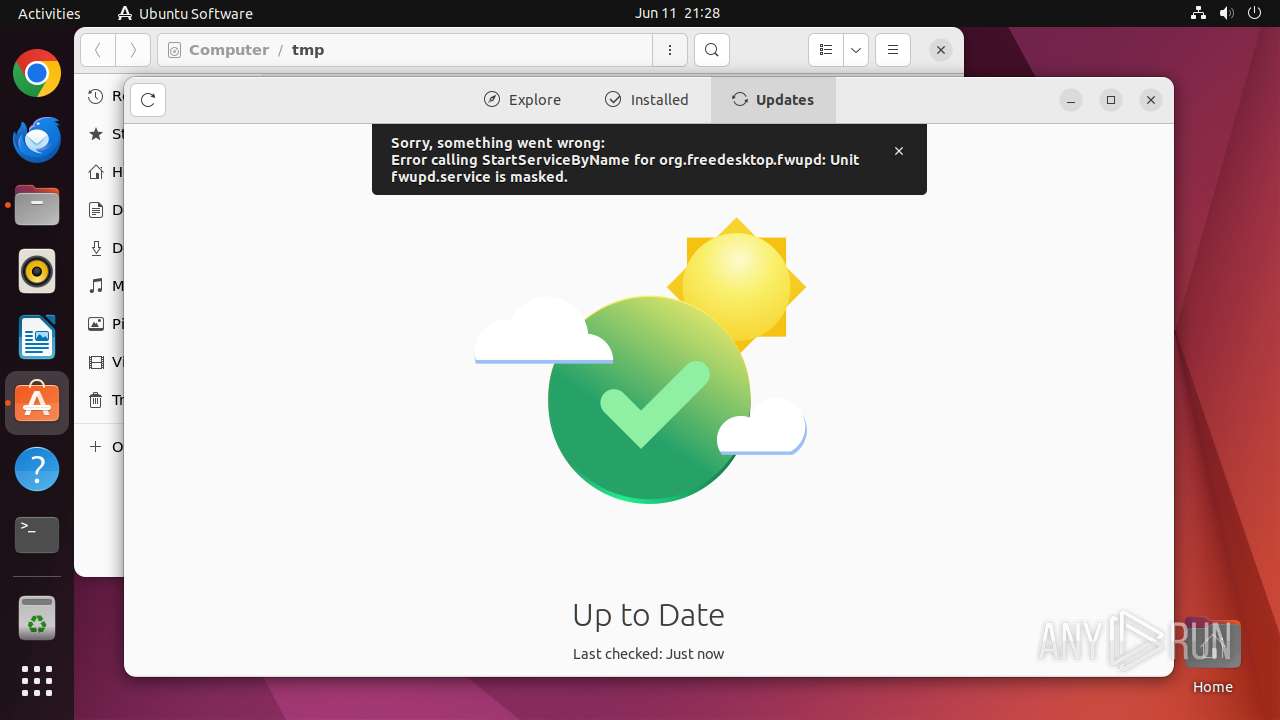Open Help from dock
This screenshot has width=1280, height=720.
pos(37,469)
